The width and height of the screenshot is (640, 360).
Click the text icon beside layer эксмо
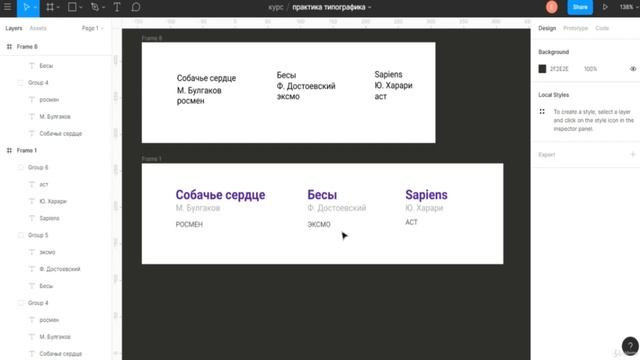tap(32, 252)
